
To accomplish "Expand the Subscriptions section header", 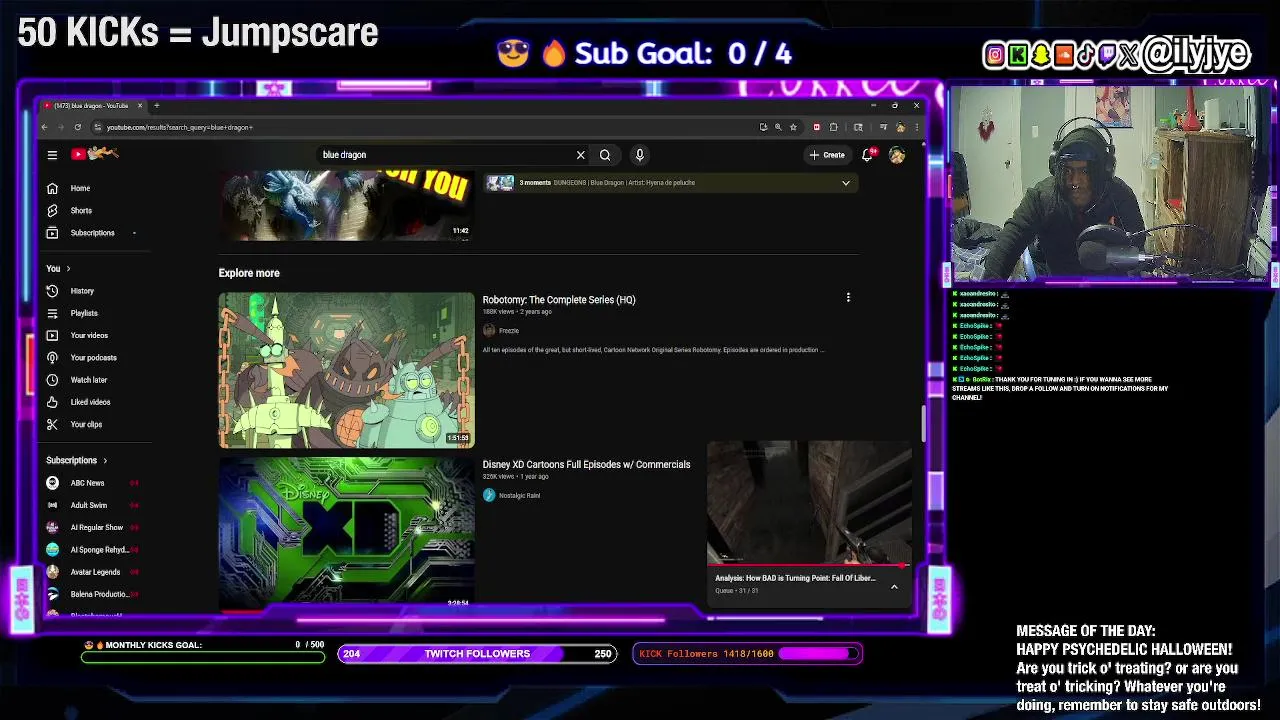I will (77, 460).
